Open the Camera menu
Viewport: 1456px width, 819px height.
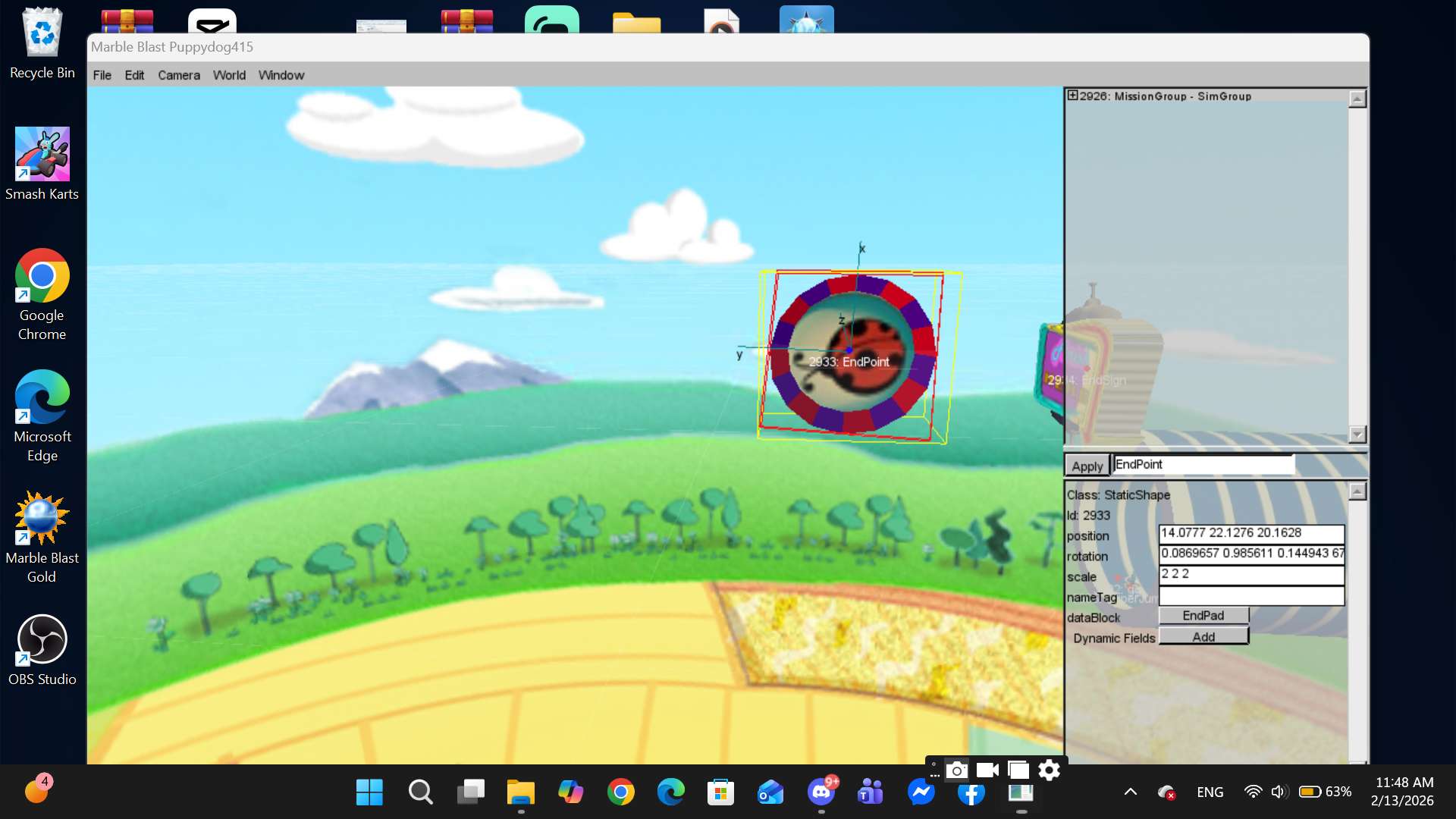pos(179,75)
